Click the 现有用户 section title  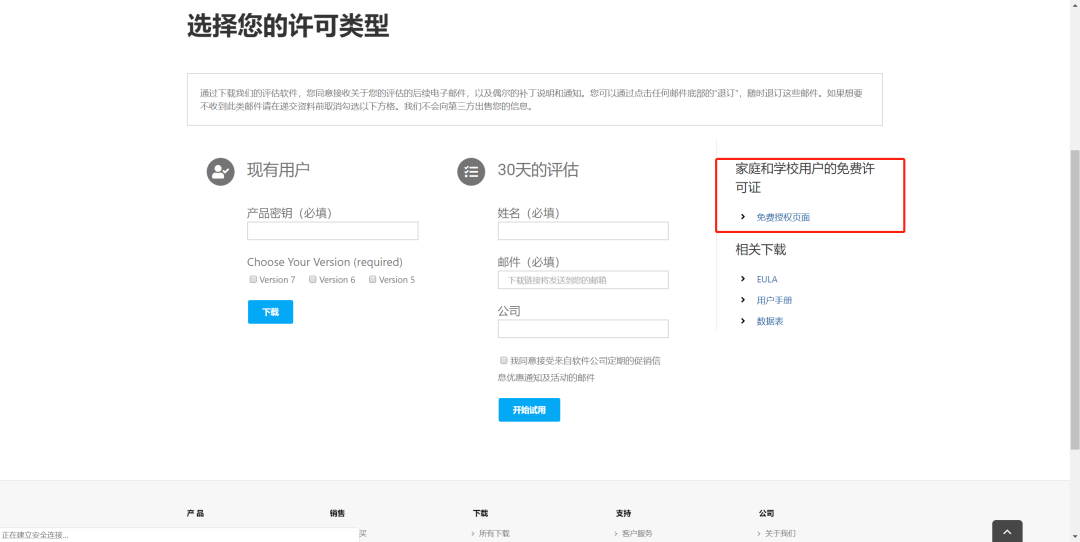(x=278, y=169)
